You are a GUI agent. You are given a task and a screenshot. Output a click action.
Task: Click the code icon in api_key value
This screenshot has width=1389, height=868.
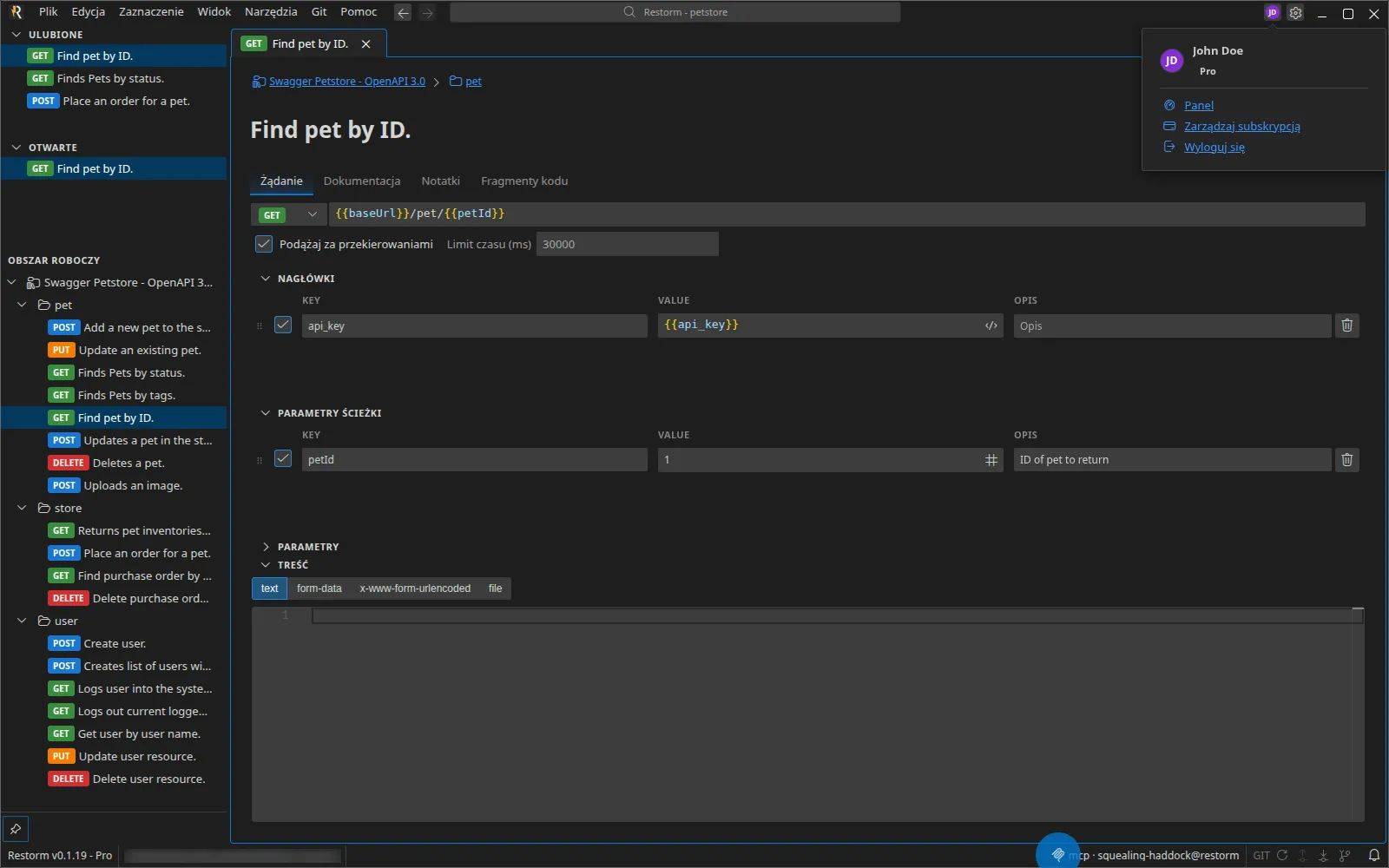click(x=991, y=325)
